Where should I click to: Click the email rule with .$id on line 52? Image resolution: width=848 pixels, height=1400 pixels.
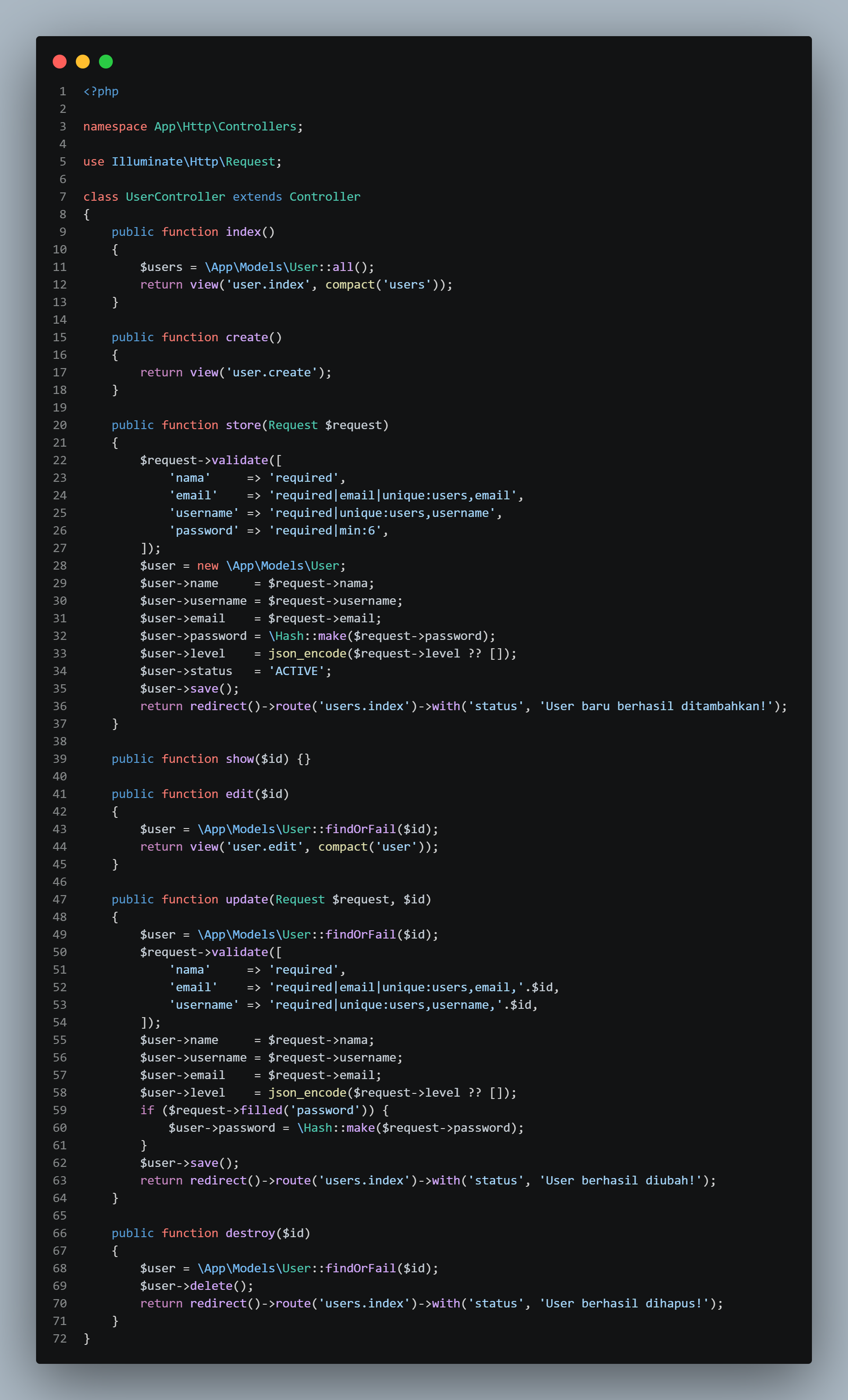[x=364, y=988]
